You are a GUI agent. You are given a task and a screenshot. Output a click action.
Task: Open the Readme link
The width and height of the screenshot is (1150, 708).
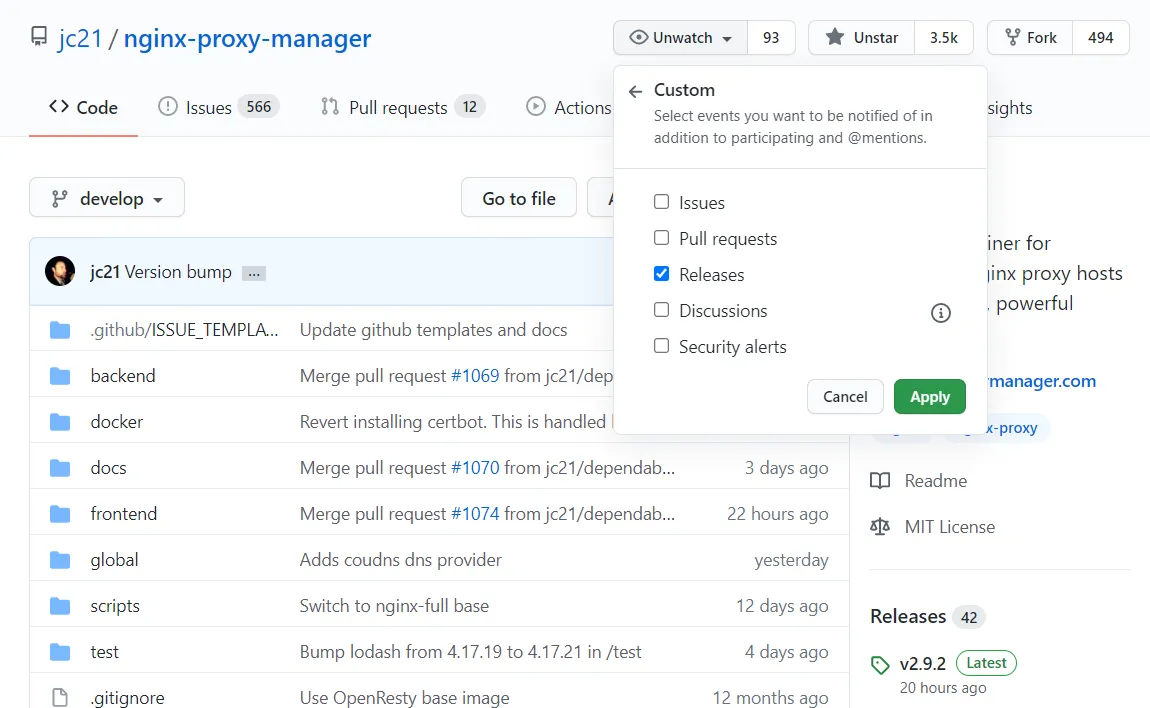(x=936, y=481)
